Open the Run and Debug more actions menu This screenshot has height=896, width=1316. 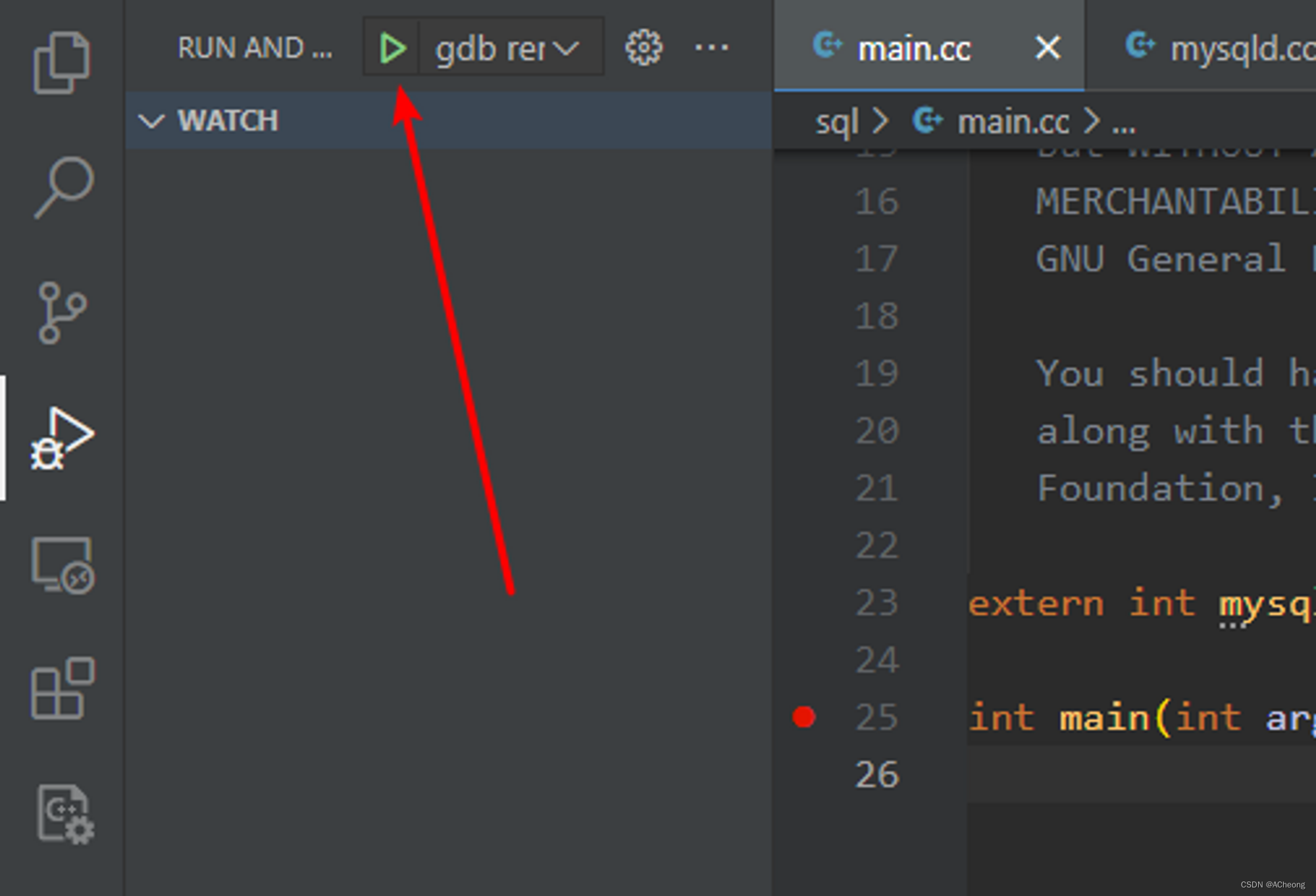click(x=712, y=47)
